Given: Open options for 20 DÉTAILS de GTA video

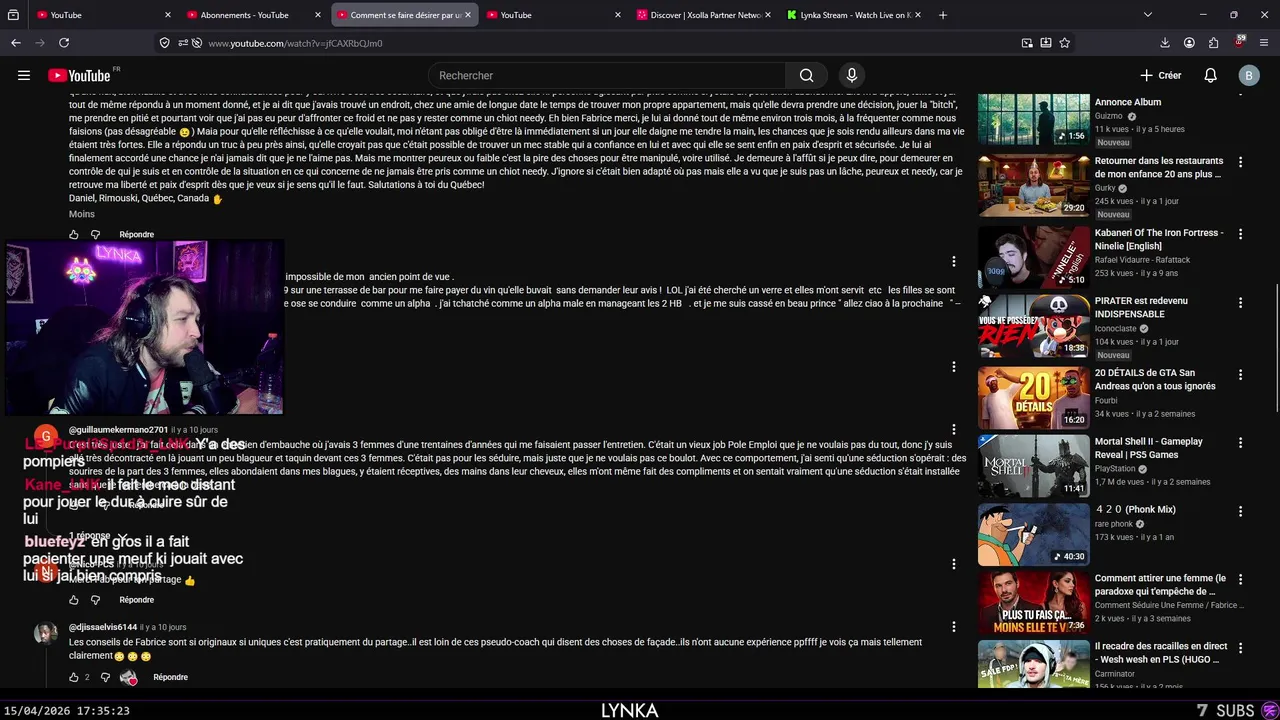Looking at the screenshot, I should coord(1241,374).
